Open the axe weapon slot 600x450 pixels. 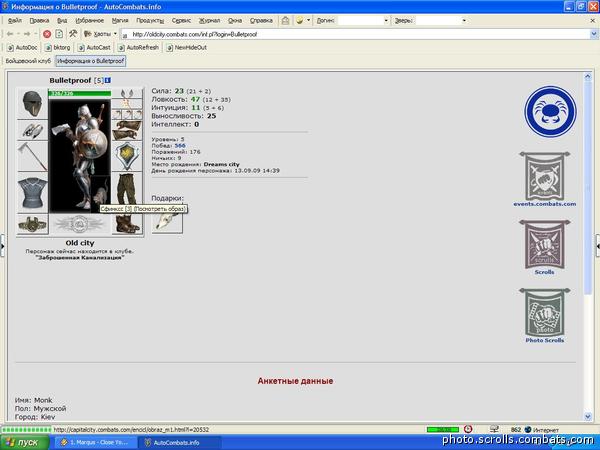click(32, 157)
